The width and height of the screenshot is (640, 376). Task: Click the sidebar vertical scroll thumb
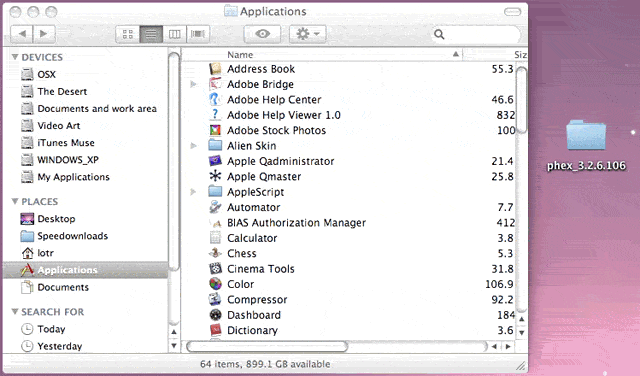(174, 162)
